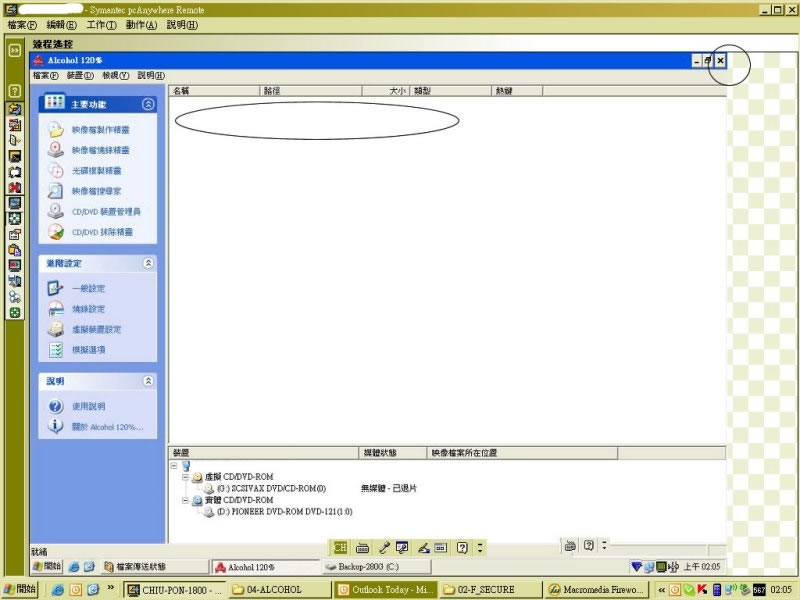This screenshot has width=800, height=600.
Task: Click the green icon at bottom of pcAnywhere toolbar
Action: click(x=15, y=312)
